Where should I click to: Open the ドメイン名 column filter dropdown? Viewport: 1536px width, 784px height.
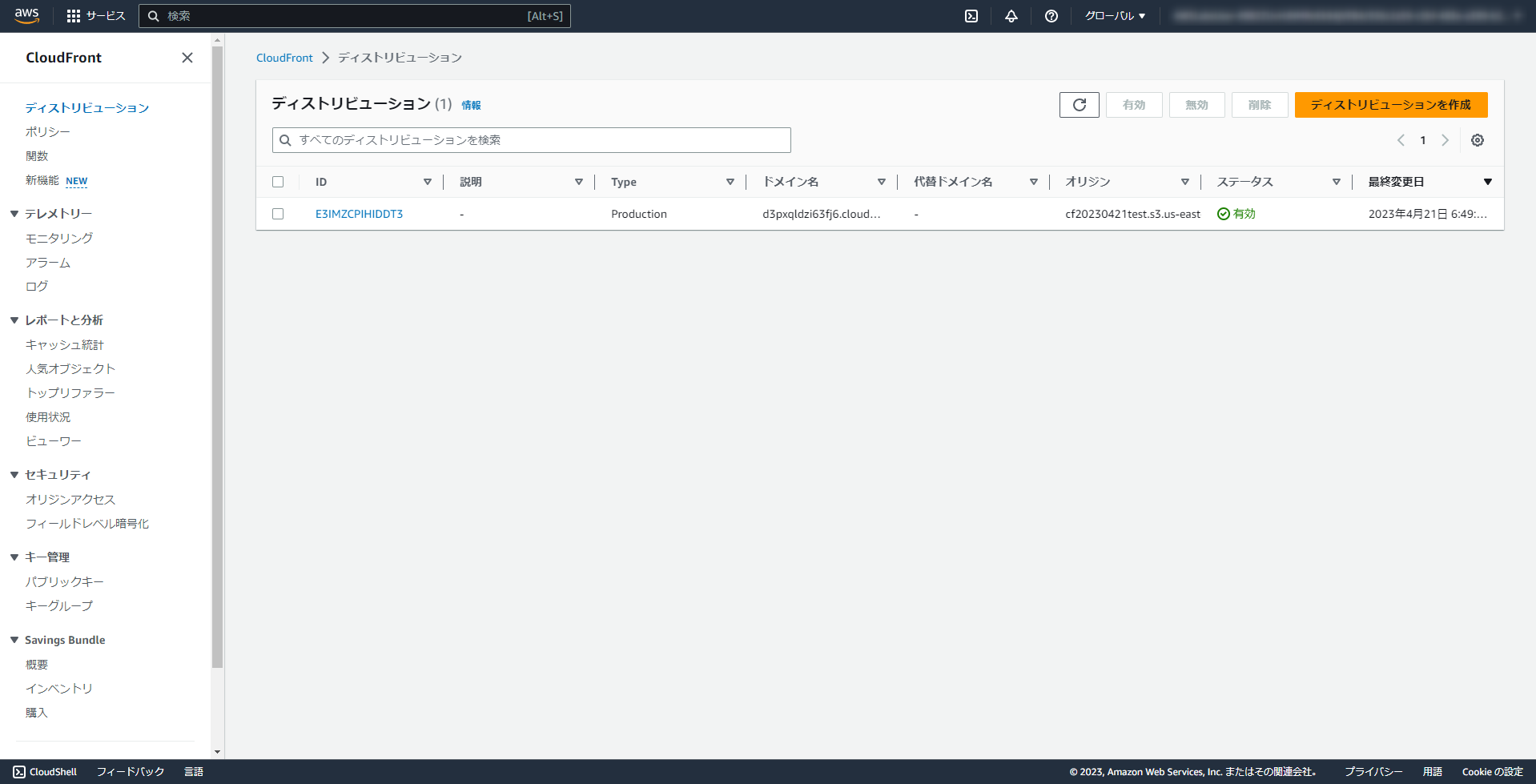881,181
